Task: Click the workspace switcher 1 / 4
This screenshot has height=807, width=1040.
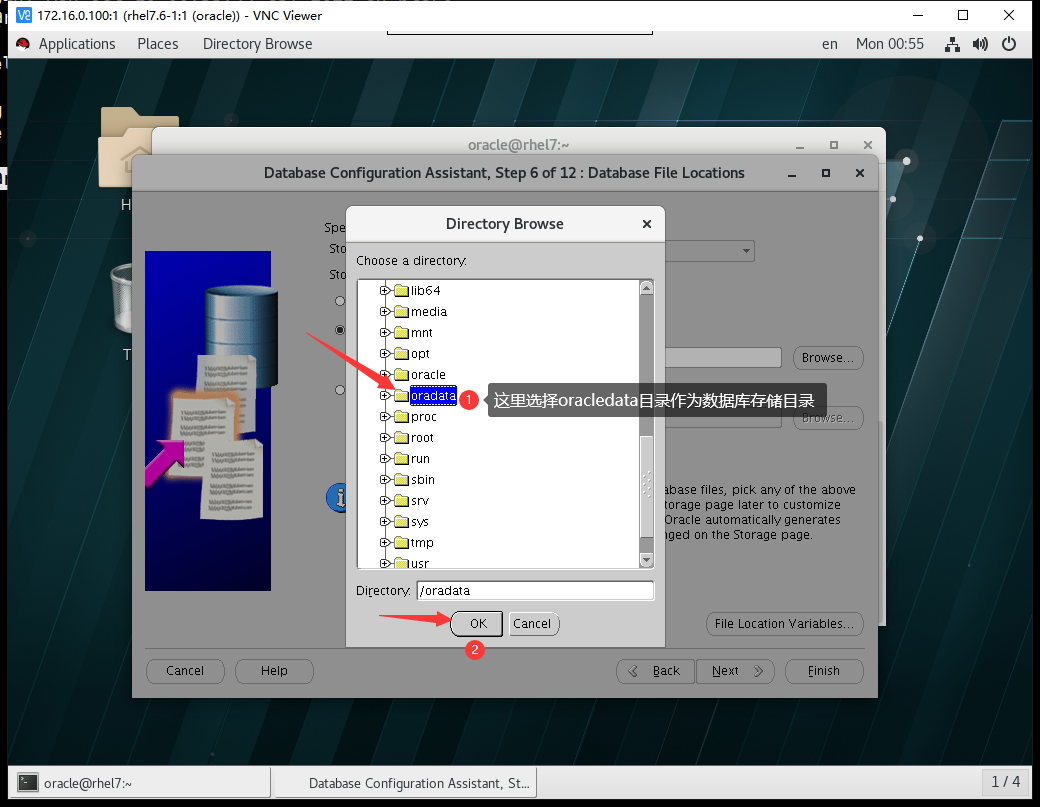Action: click(1005, 782)
